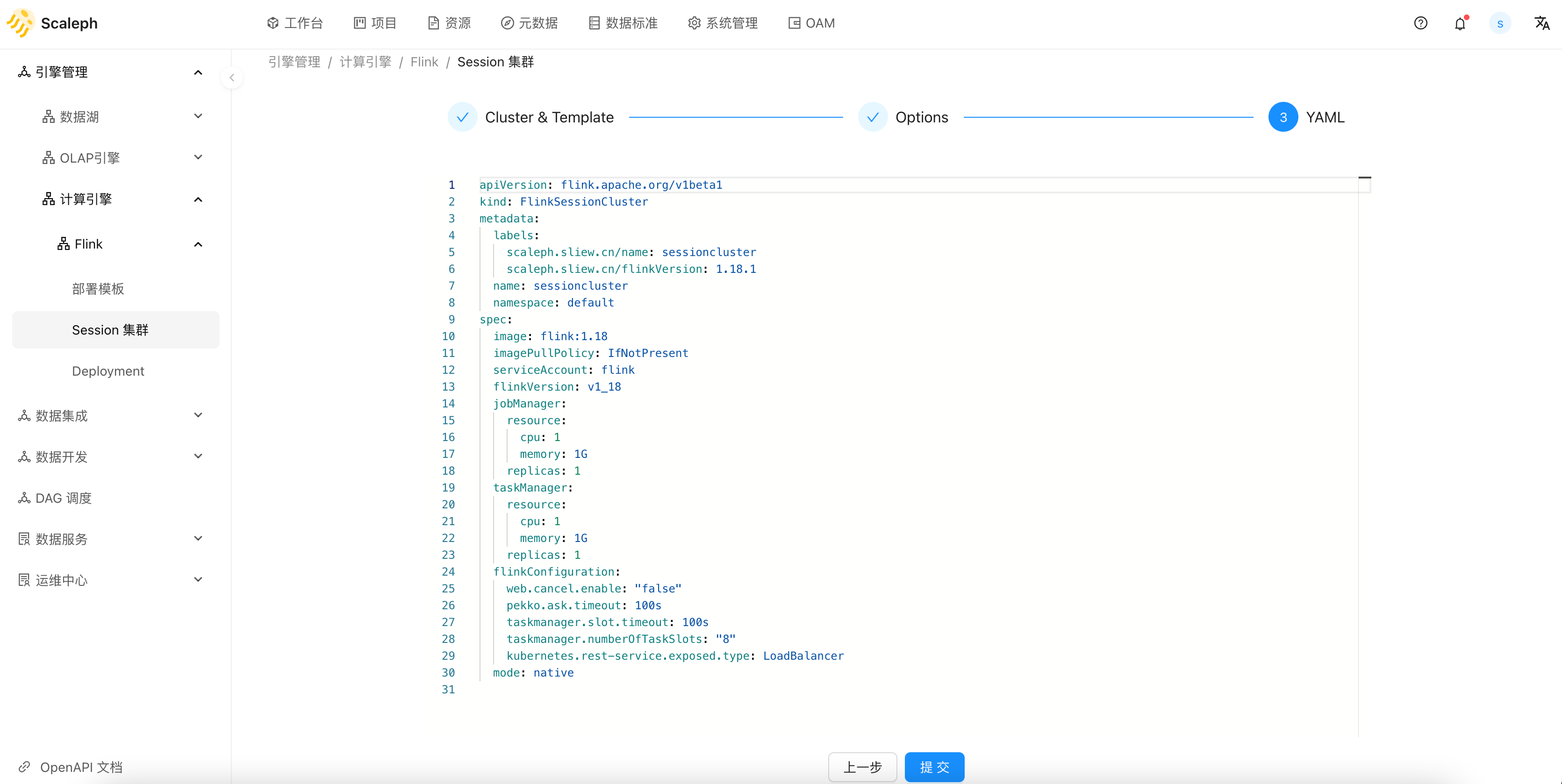
Task: Open the 项目 top menu
Action: pos(375,23)
